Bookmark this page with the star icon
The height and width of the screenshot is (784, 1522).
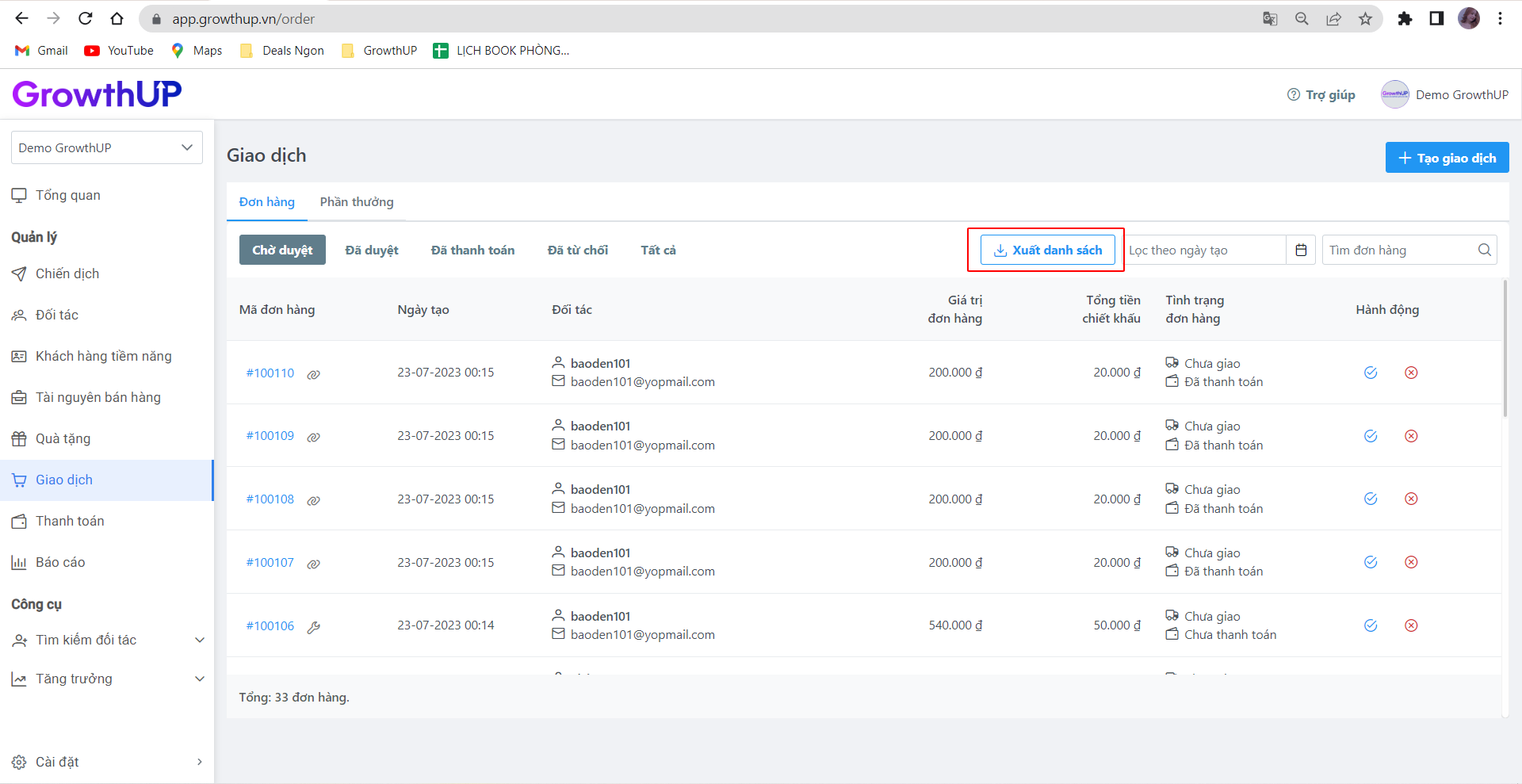1365,19
